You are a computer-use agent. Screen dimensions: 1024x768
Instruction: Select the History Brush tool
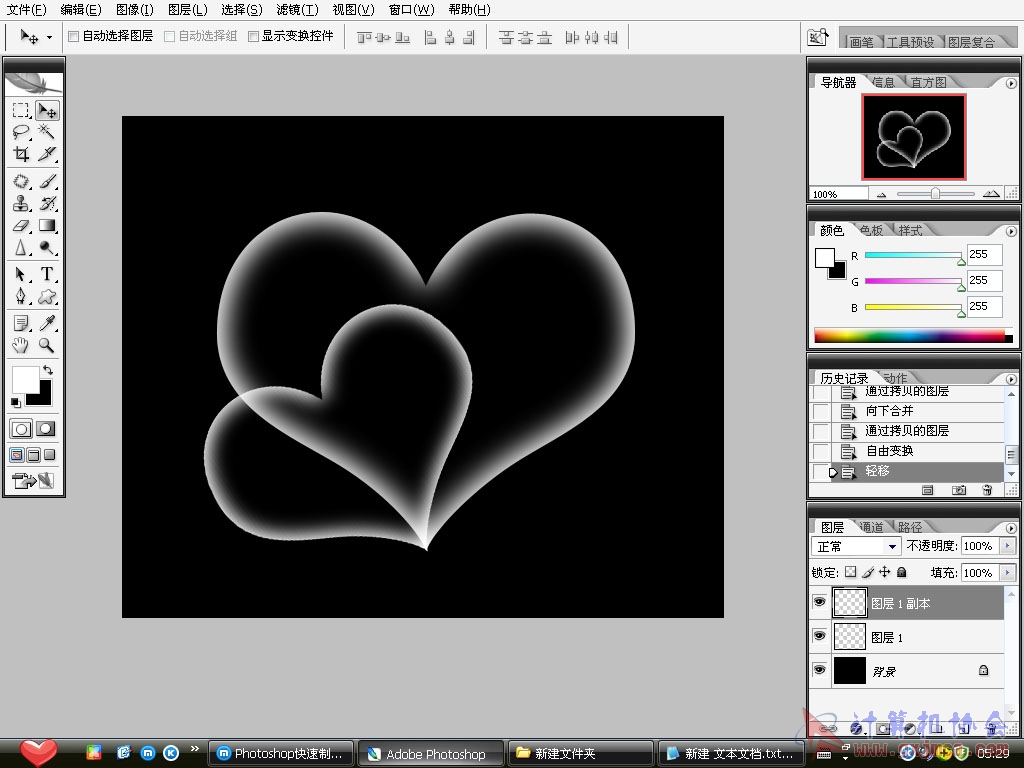click(47, 203)
